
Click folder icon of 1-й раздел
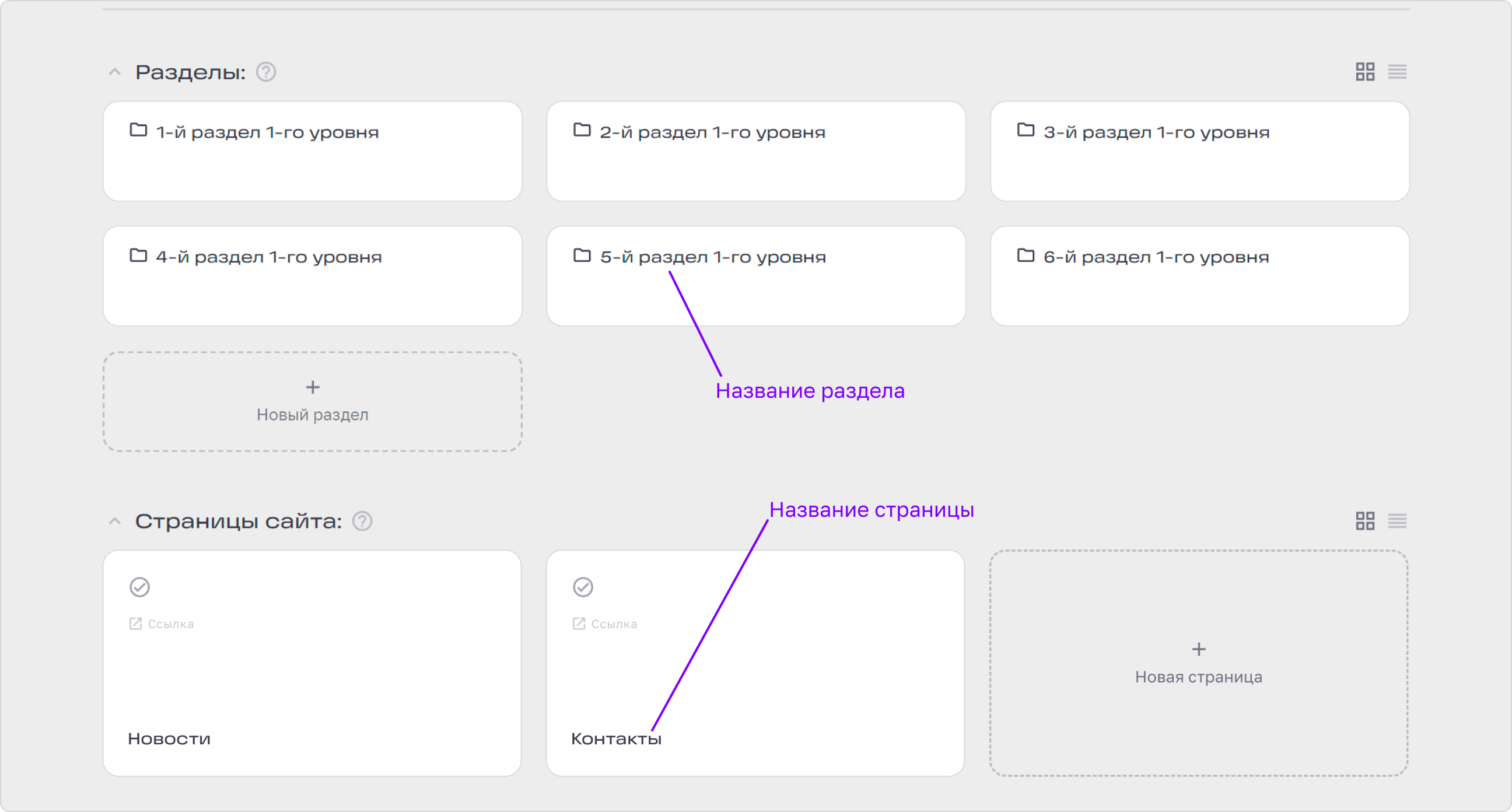(138, 129)
